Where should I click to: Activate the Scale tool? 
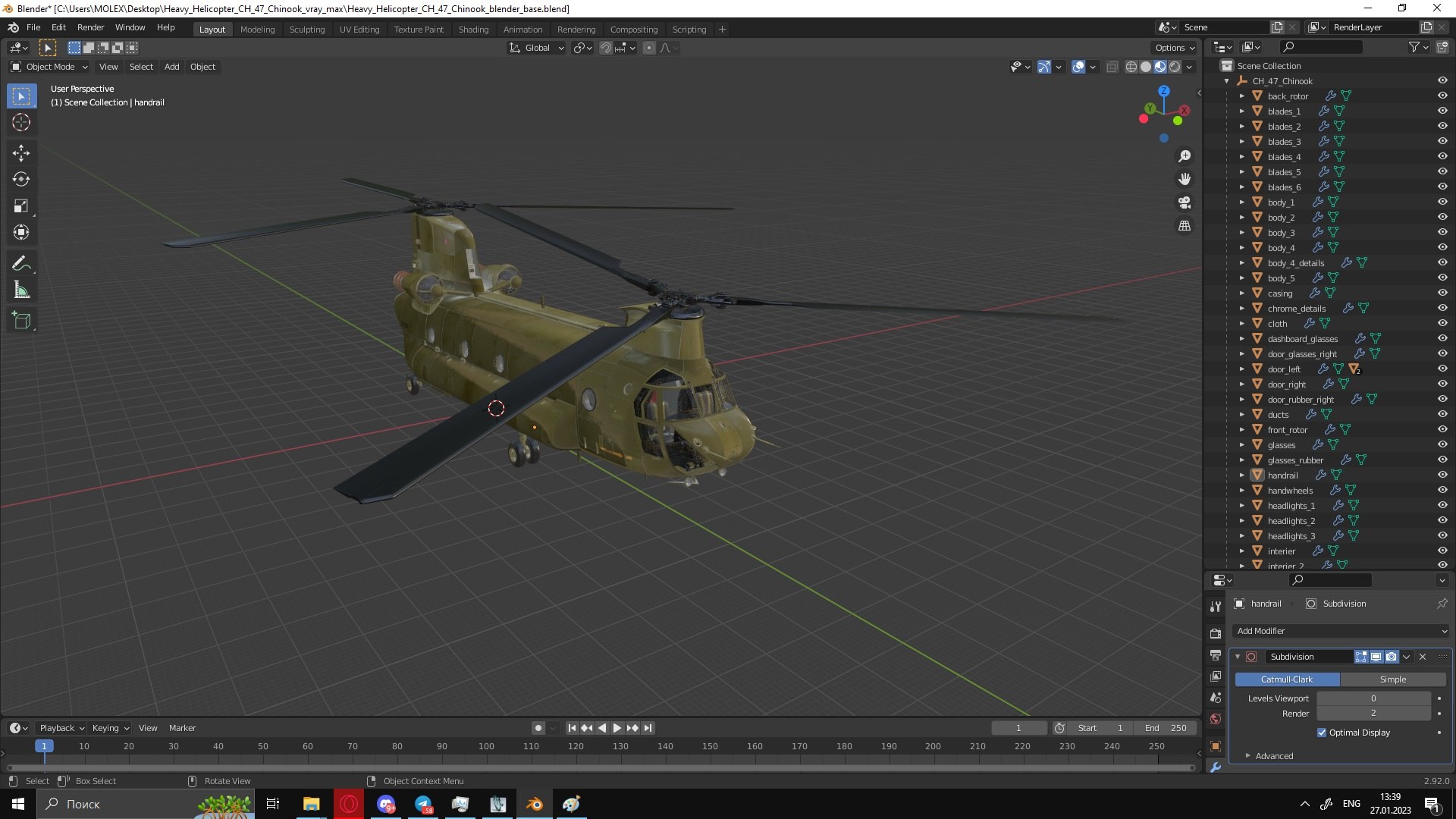tap(21, 206)
